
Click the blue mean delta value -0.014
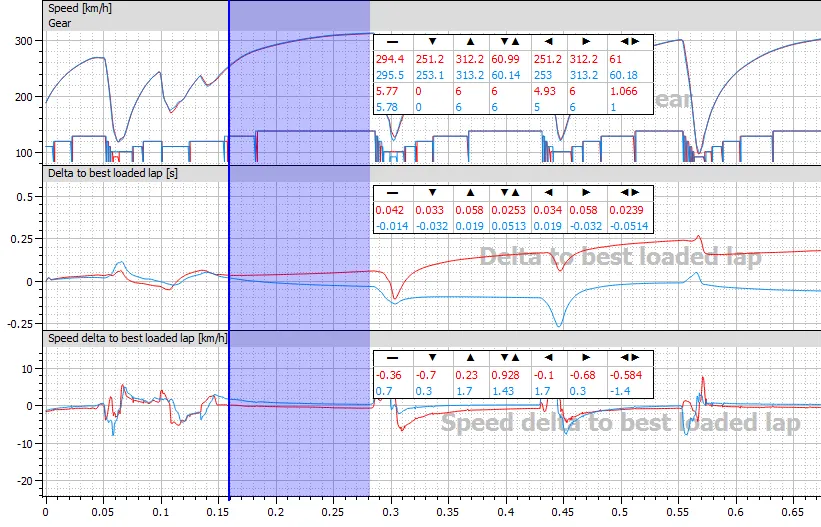pos(392,226)
